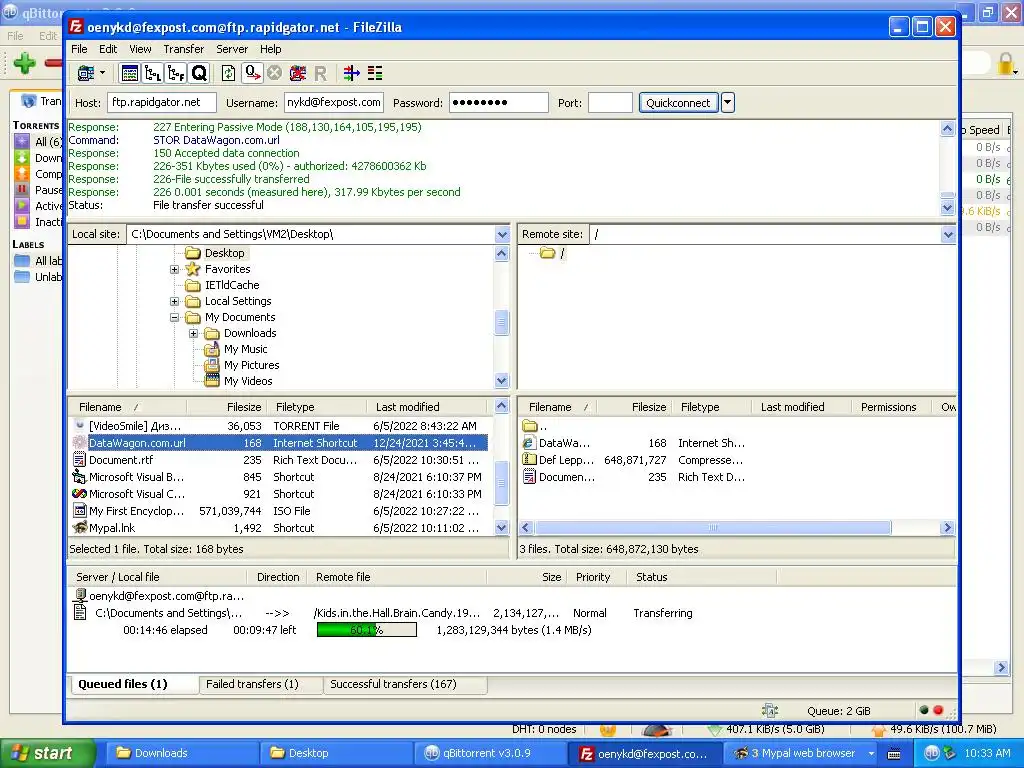Open Downloads window from taskbar
Screen dimensions: 1024x768
(x=182, y=753)
